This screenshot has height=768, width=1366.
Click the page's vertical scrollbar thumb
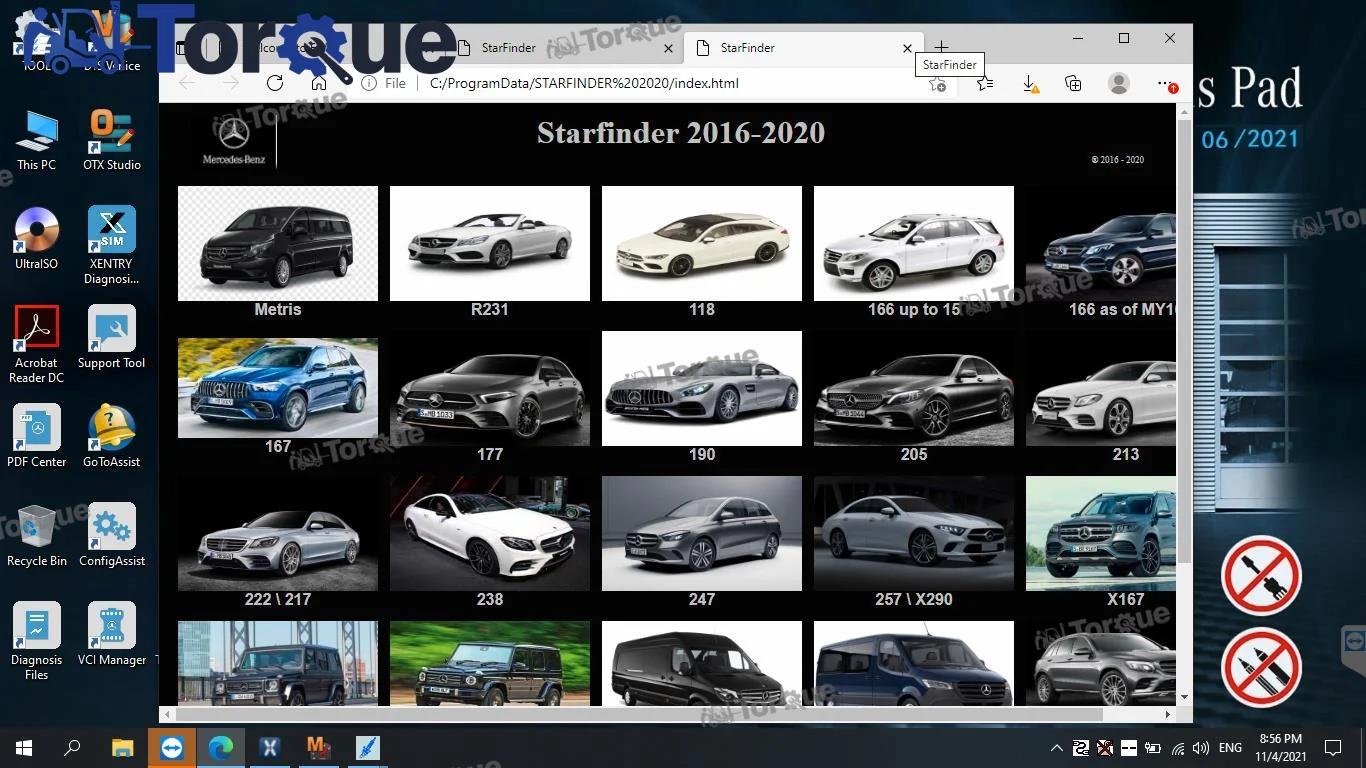pyautogui.click(x=1184, y=340)
